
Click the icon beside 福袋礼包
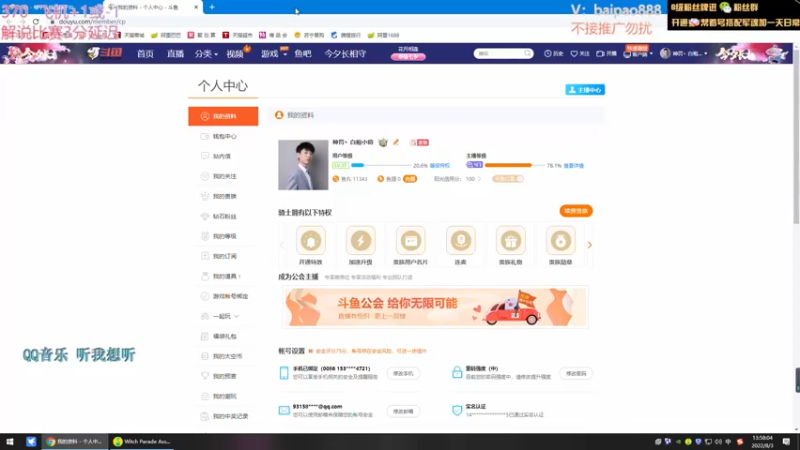(205, 336)
